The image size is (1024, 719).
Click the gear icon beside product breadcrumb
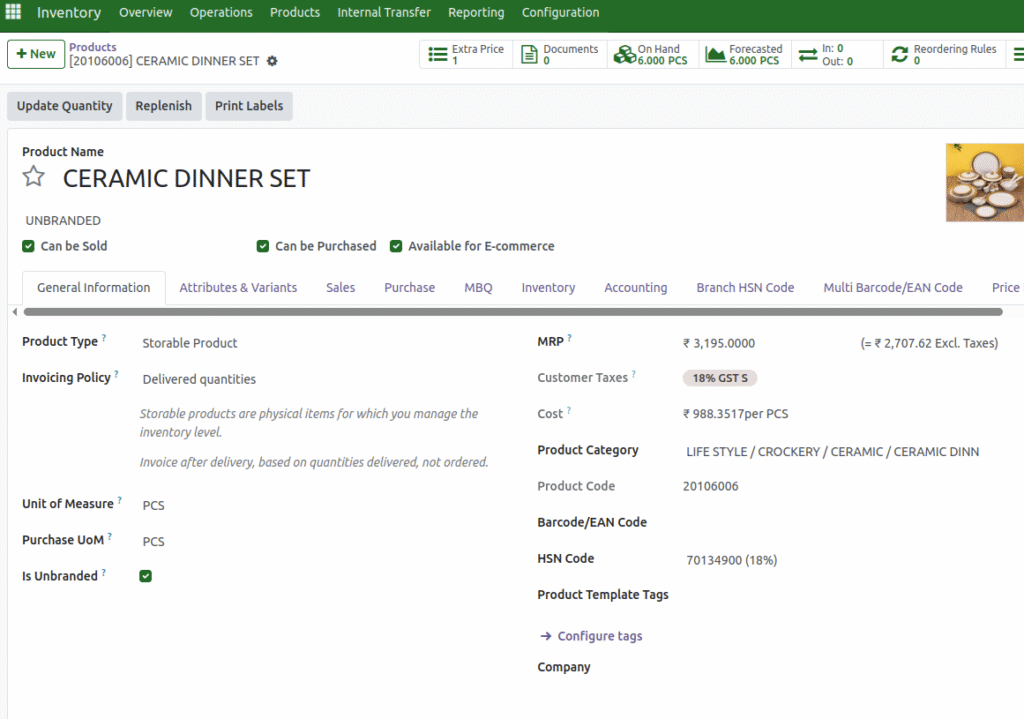tap(272, 61)
